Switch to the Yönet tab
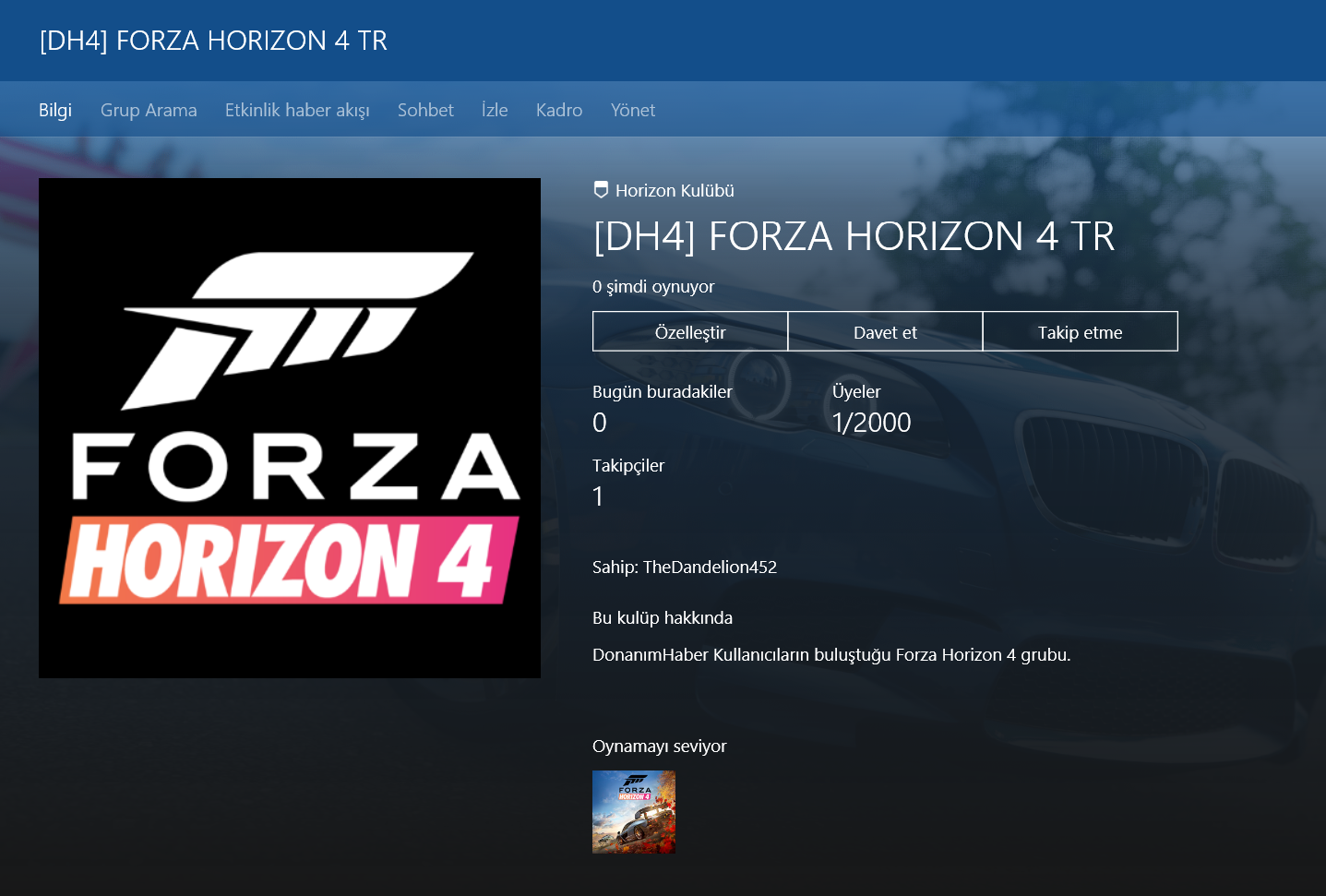Viewport: 1326px width, 896px height. point(633,110)
